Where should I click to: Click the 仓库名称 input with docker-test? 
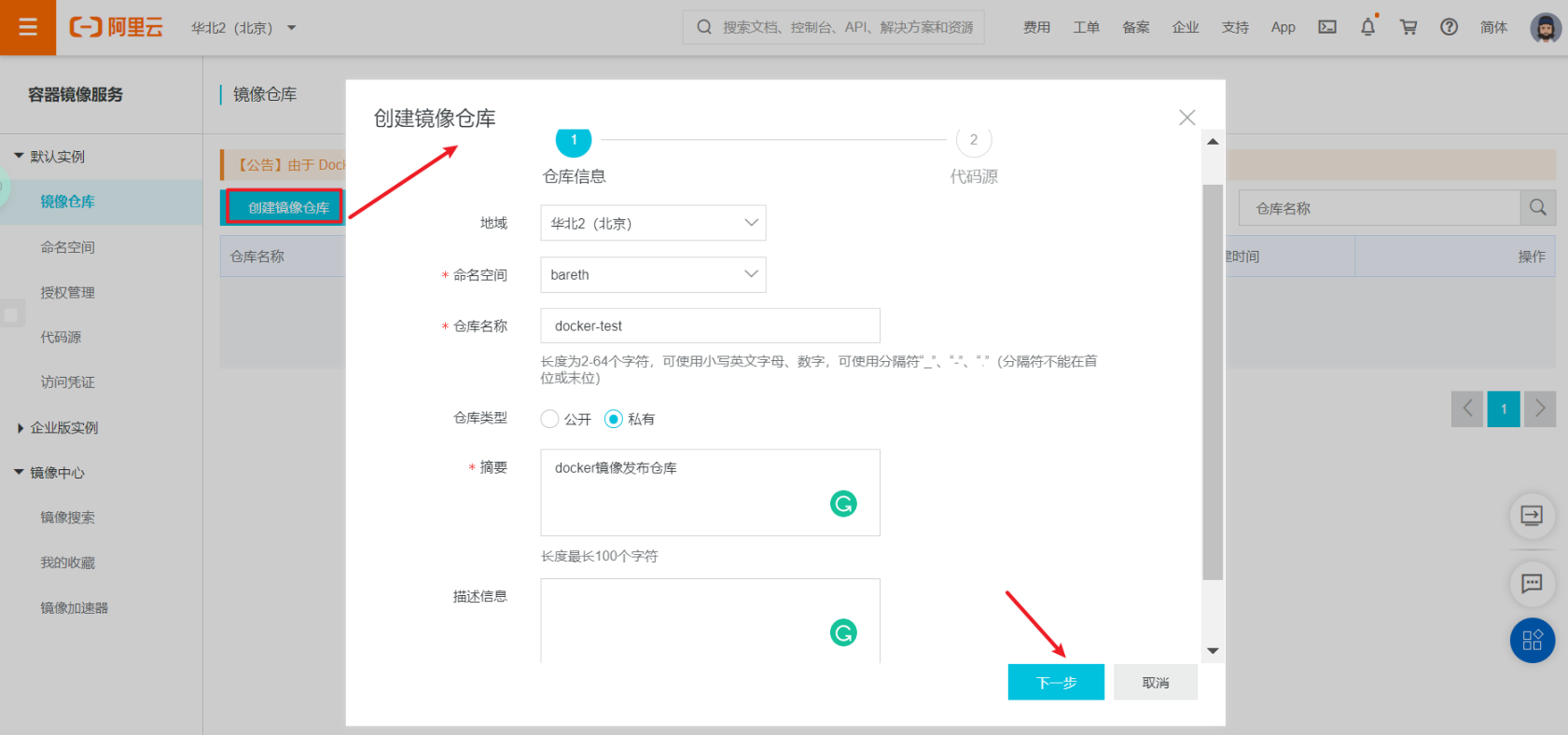click(x=710, y=326)
